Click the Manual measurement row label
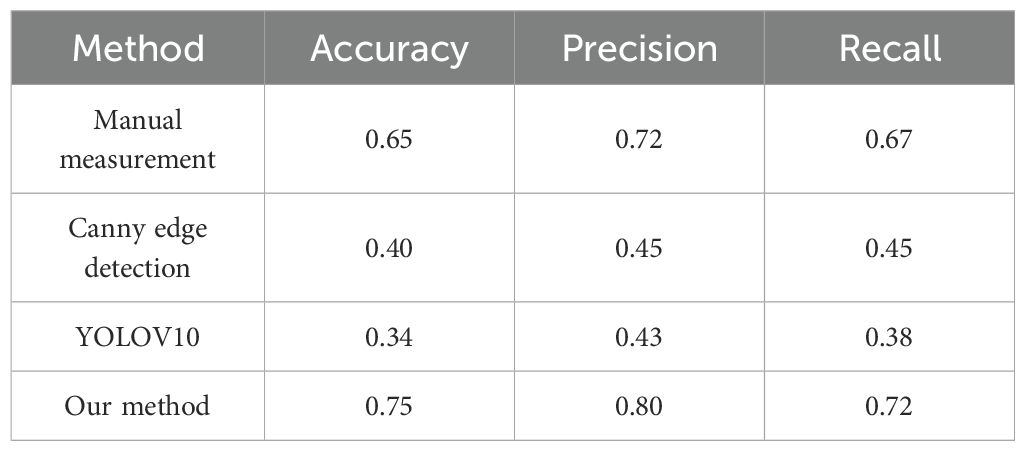 pyautogui.click(x=138, y=139)
